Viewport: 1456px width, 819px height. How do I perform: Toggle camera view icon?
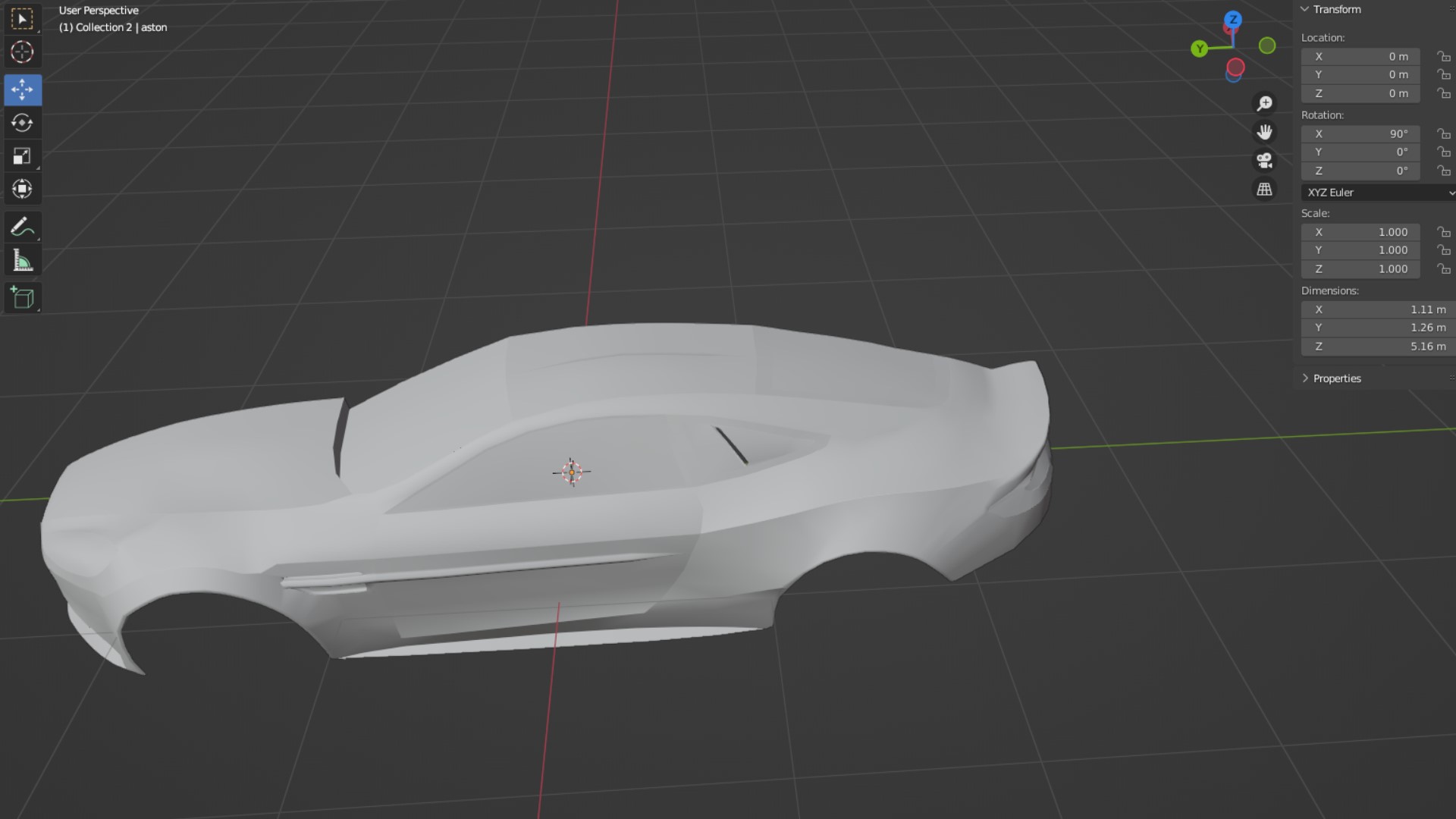tap(1264, 161)
